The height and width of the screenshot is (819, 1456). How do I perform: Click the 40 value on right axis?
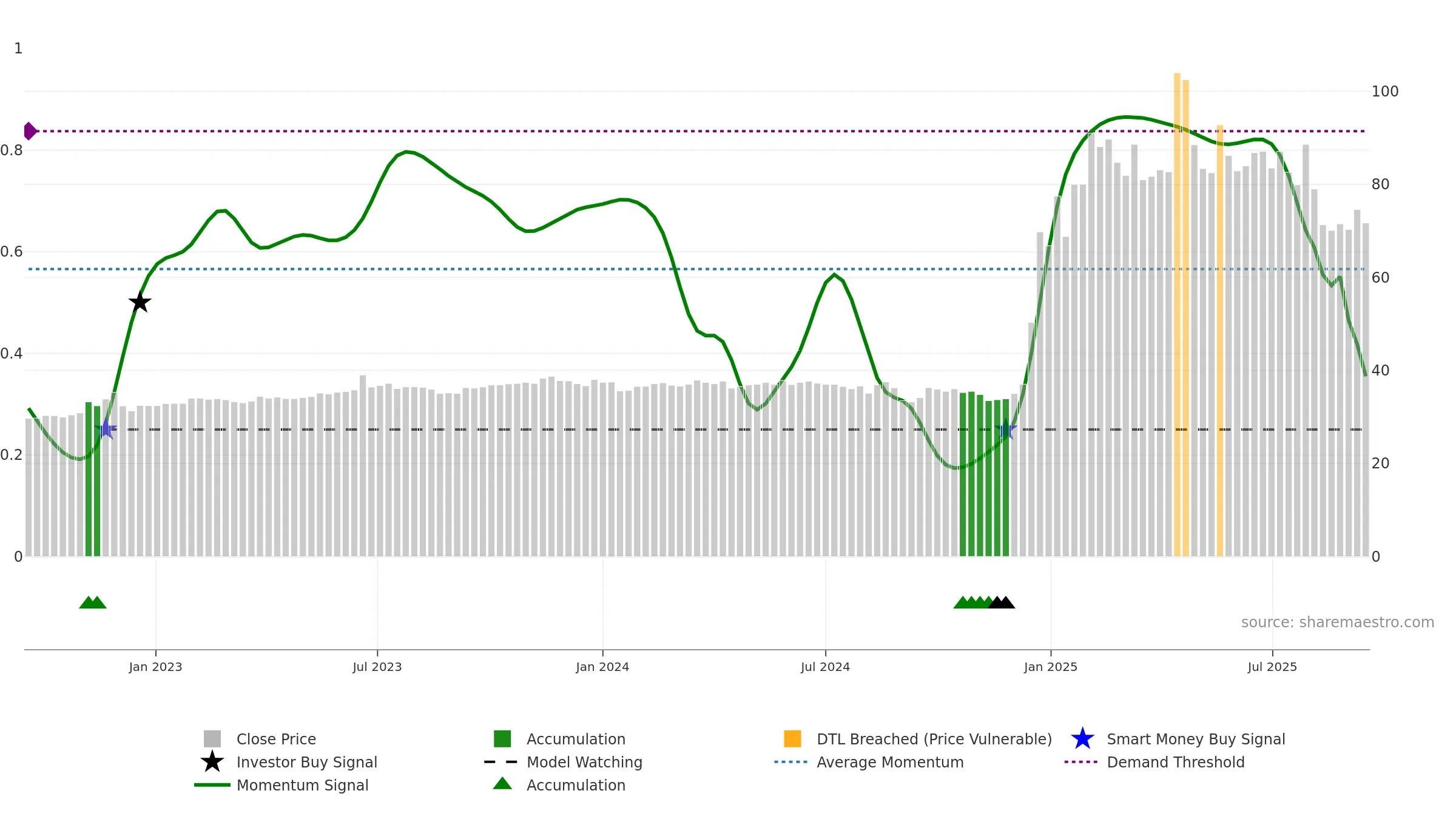pyautogui.click(x=1381, y=370)
